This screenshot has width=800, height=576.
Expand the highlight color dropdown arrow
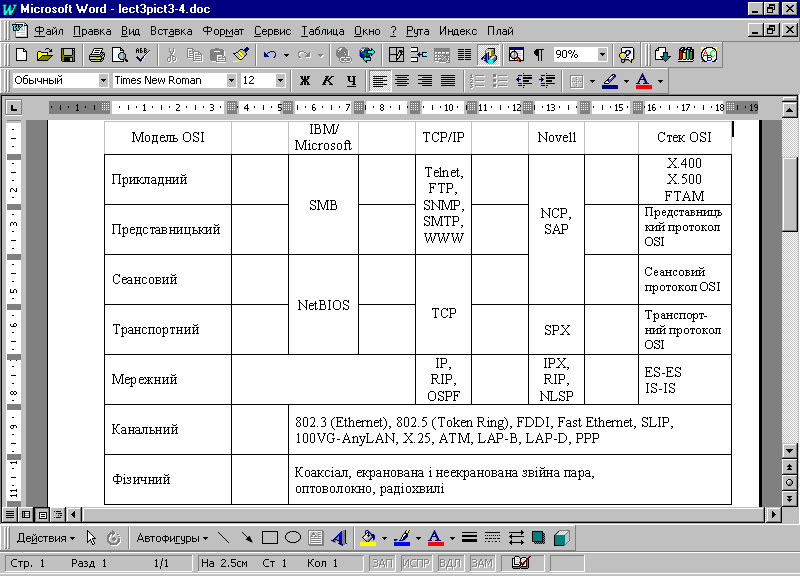point(626,81)
